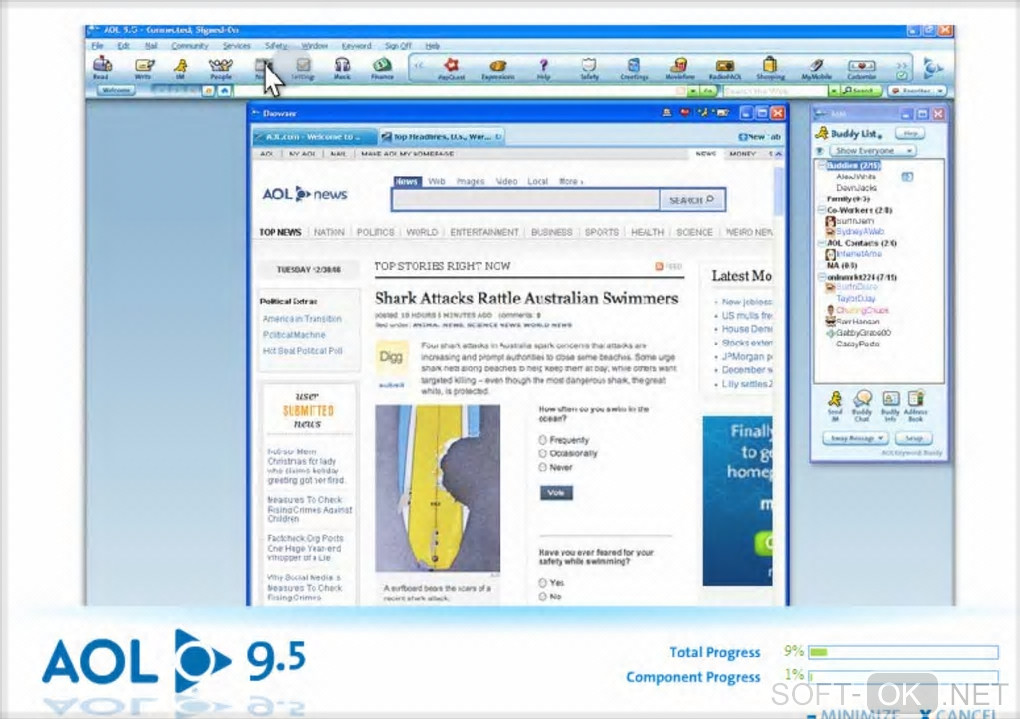Image resolution: width=1020 pixels, height=719 pixels.
Task: Switch to AOL.com Welcome browser tab
Action: click(314, 137)
